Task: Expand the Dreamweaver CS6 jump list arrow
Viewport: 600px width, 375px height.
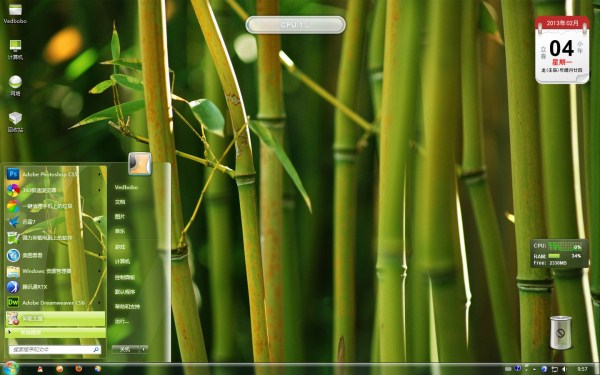Action: 99,302
